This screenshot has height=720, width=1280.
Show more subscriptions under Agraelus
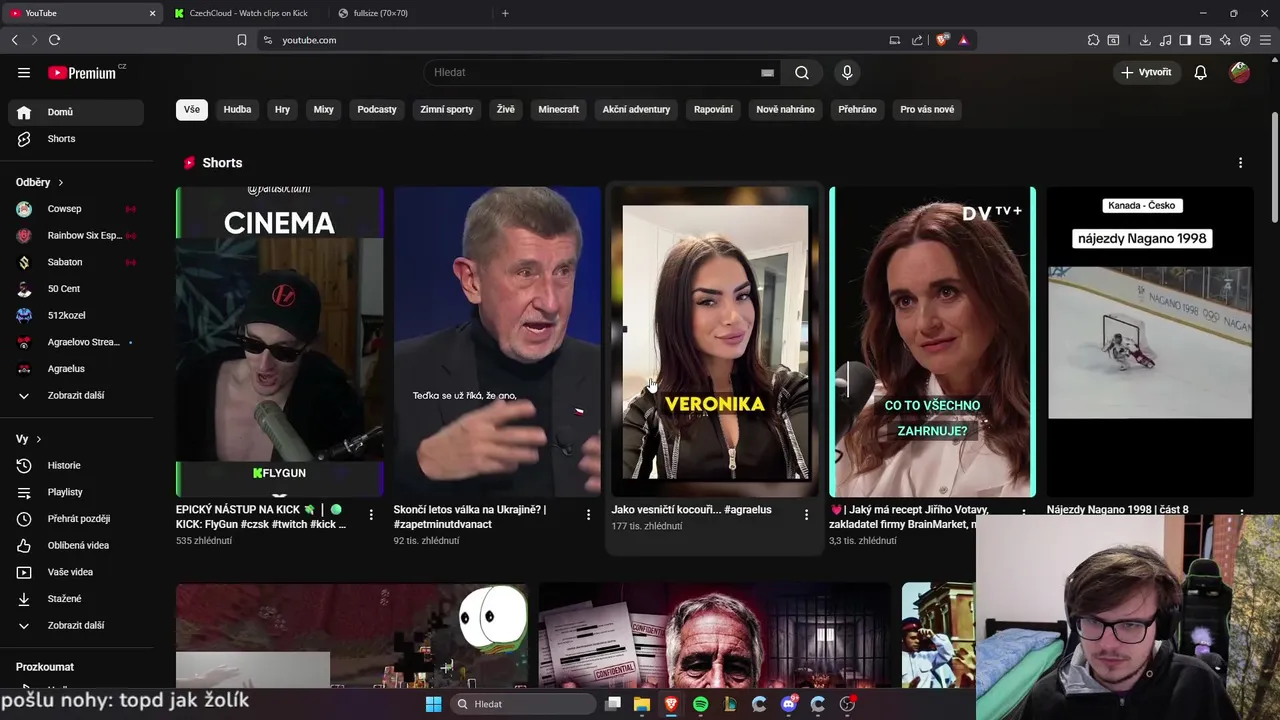tap(76, 395)
